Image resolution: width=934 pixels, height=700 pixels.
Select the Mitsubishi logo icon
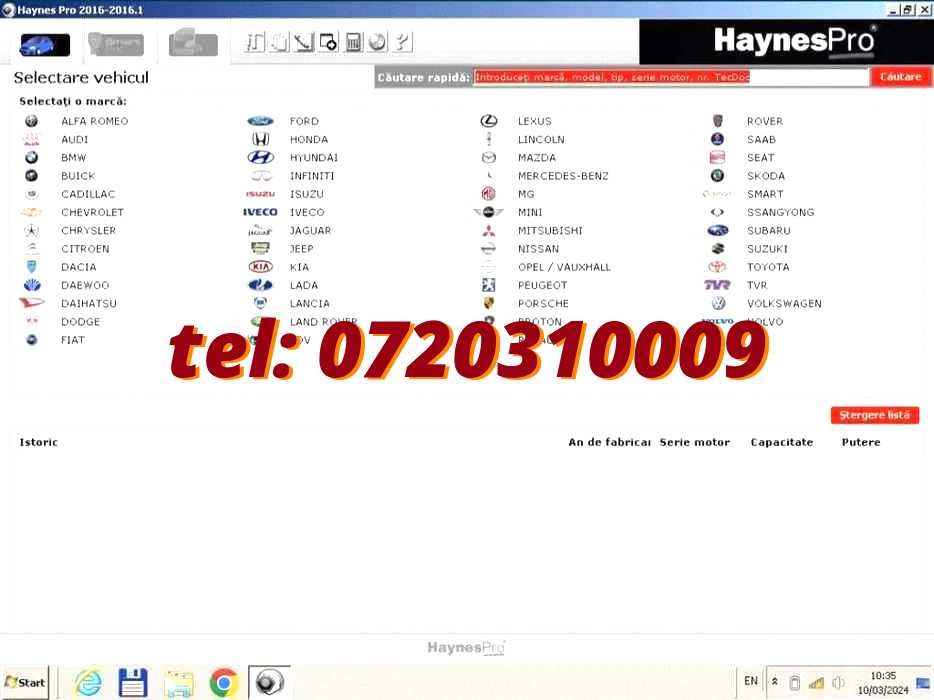pyautogui.click(x=488, y=231)
